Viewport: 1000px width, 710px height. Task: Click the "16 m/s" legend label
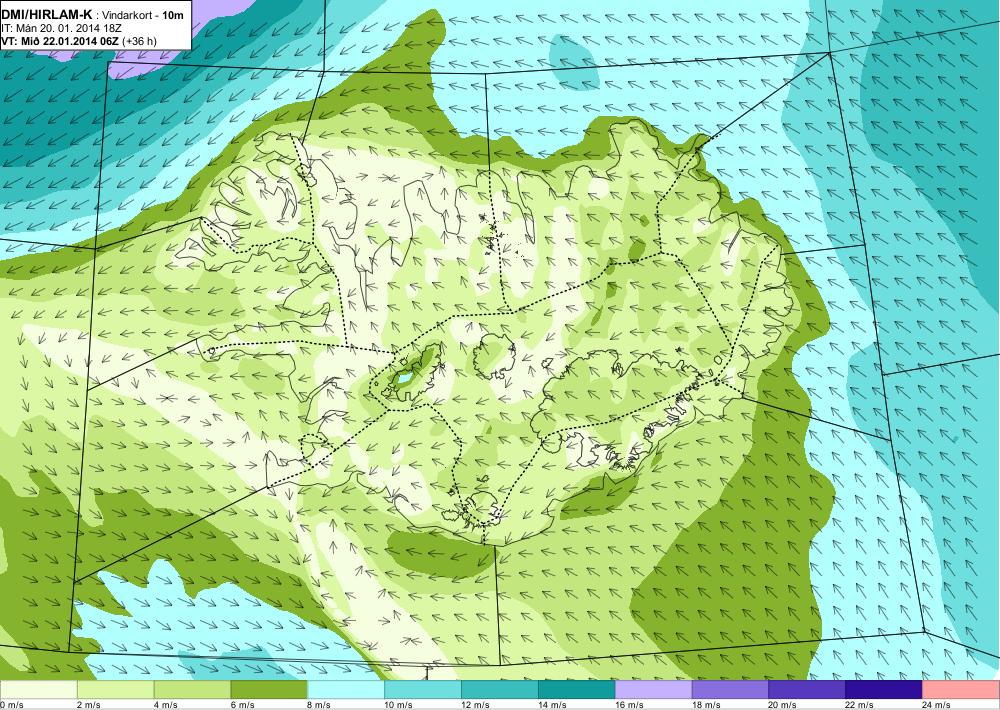coord(629,705)
